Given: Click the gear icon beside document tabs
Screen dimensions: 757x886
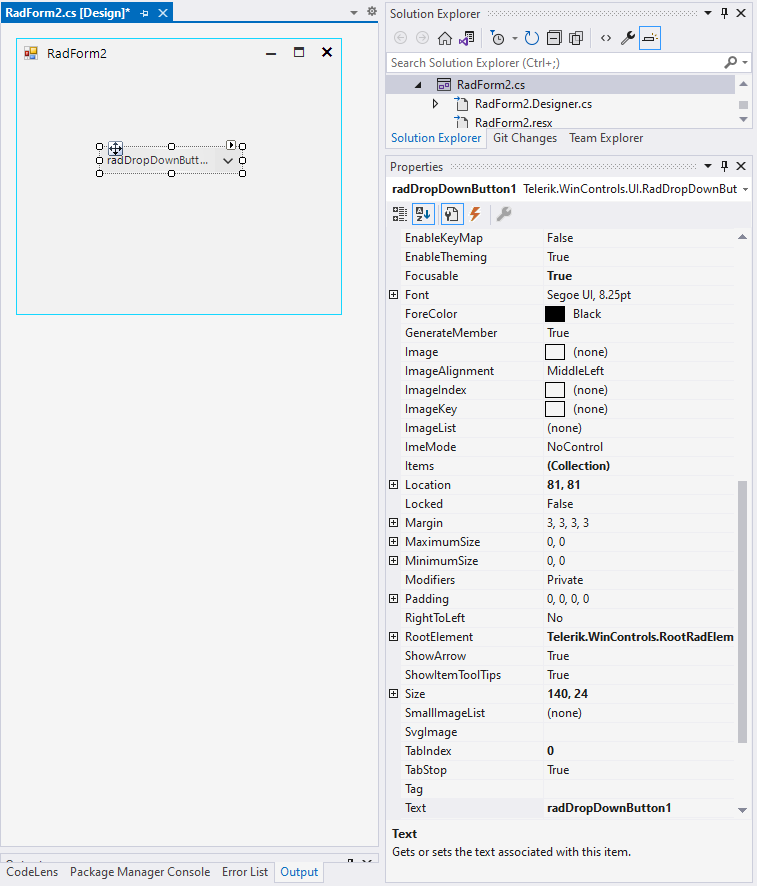Looking at the screenshot, I should pos(372,11).
